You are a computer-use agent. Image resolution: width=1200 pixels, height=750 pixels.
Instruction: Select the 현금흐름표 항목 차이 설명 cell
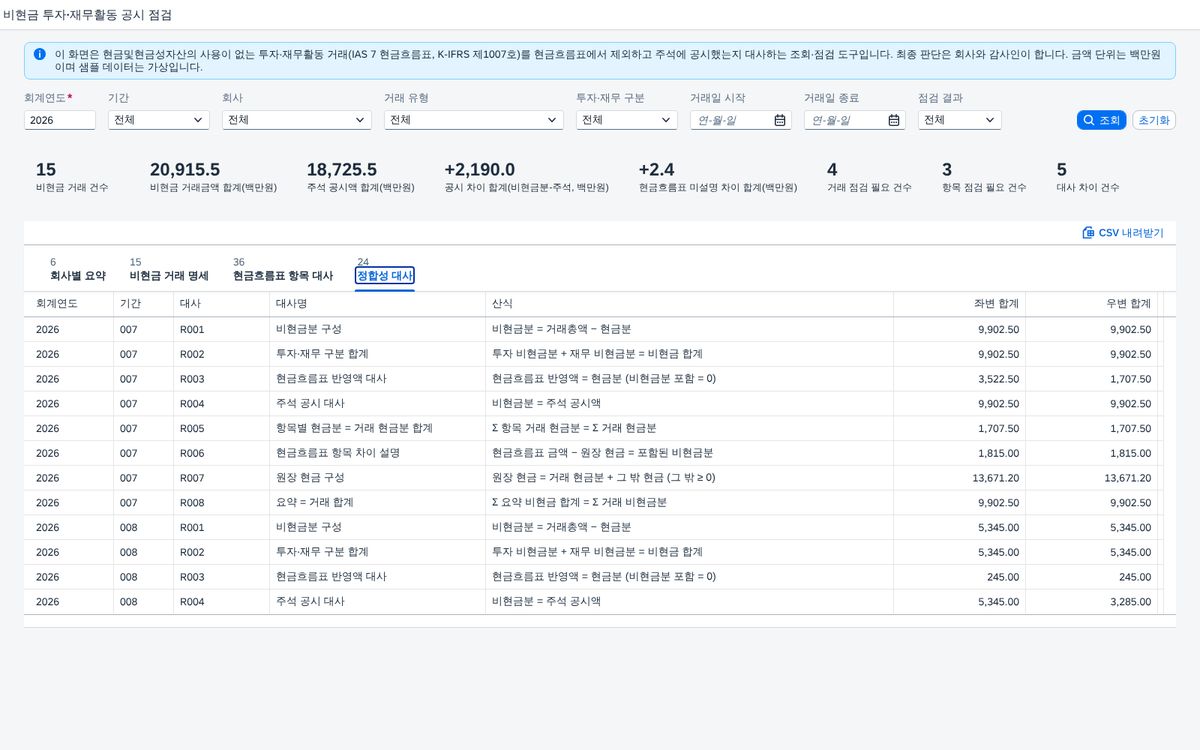click(x=377, y=453)
